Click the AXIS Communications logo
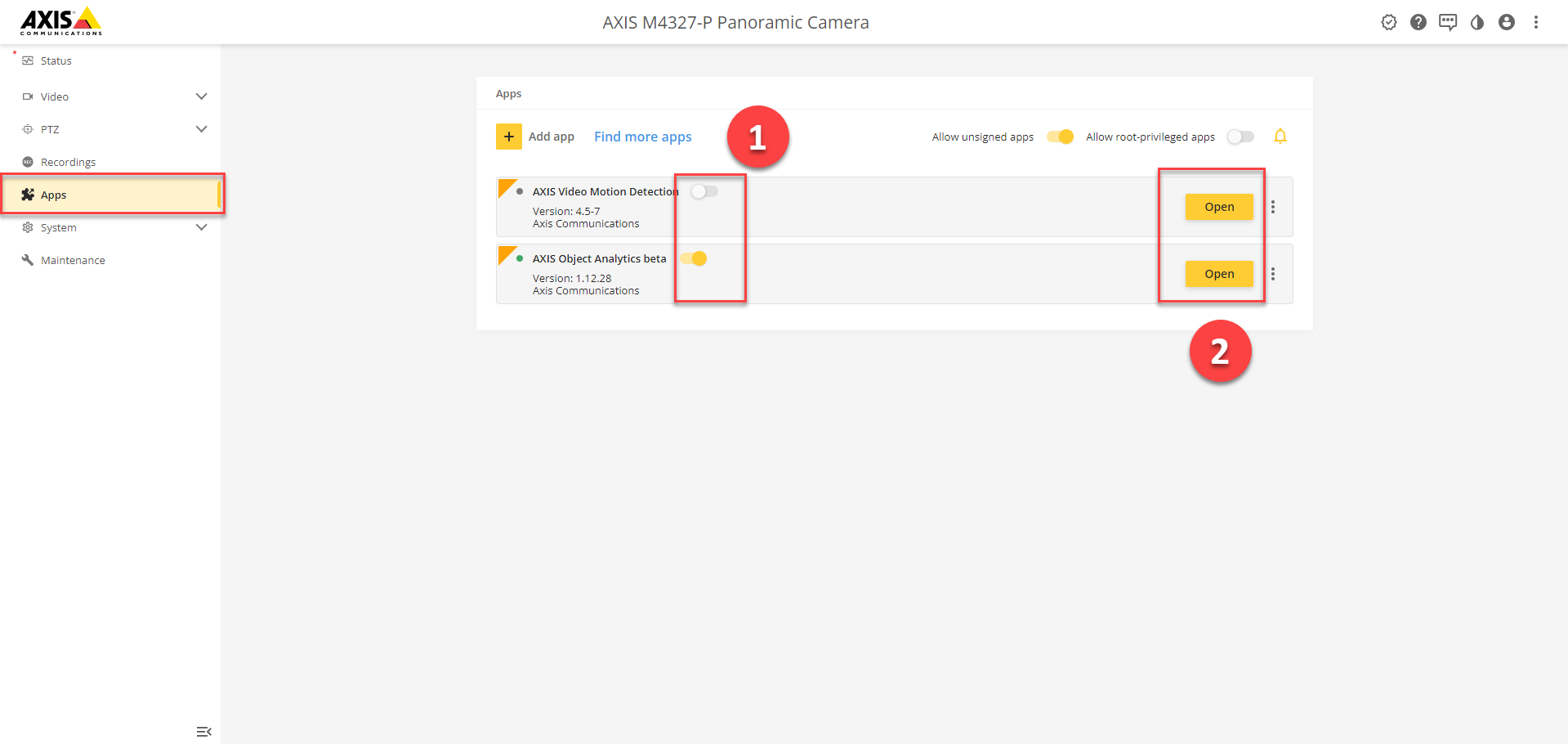Image resolution: width=1568 pixels, height=744 pixels. click(x=61, y=21)
